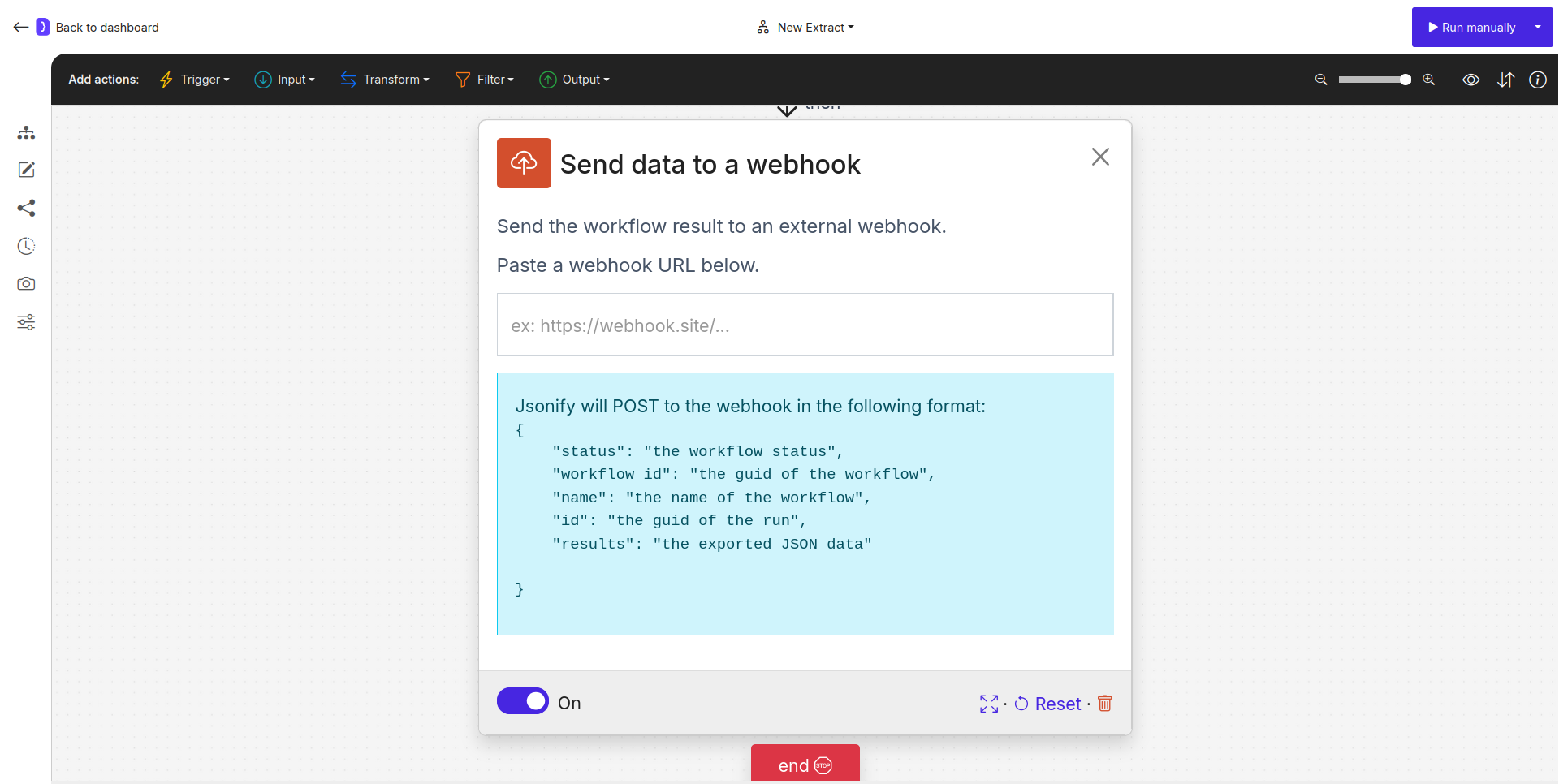Viewport: 1559px width, 784px height.
Task: Expand the webhook dialog to fullscreen
Action: 988,704
